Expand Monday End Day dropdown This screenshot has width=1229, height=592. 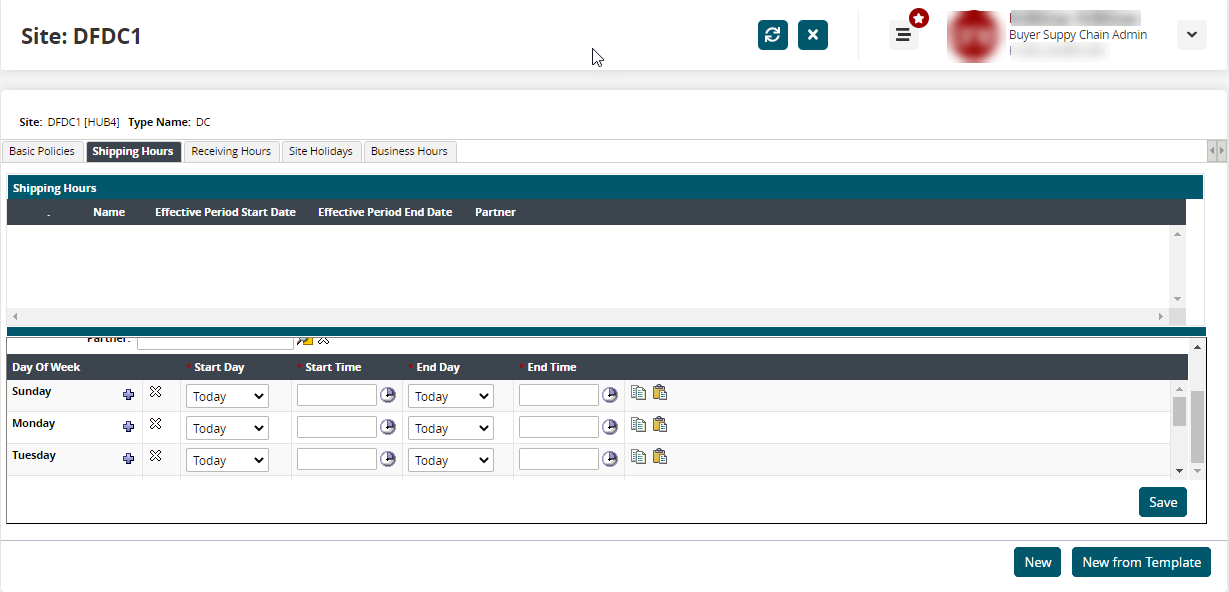pos(450,429)
